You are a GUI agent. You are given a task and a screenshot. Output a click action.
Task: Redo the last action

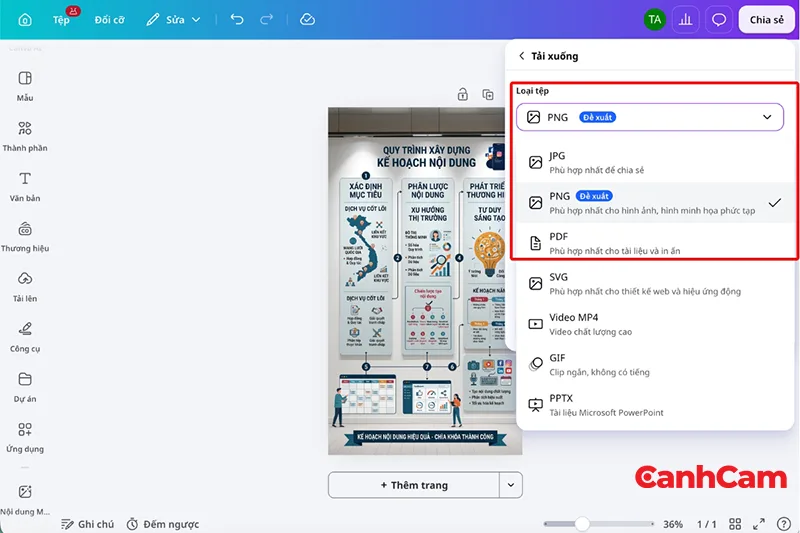(266, 20)
